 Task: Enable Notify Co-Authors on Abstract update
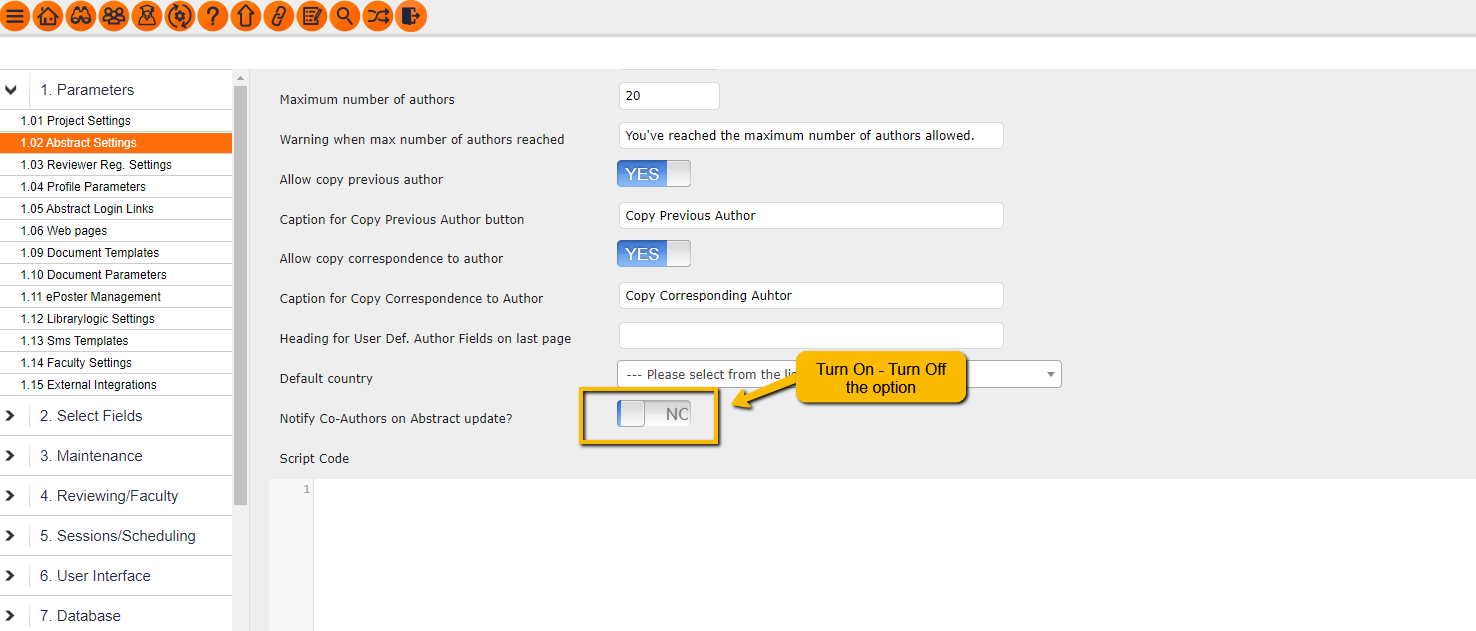(654, 414)
